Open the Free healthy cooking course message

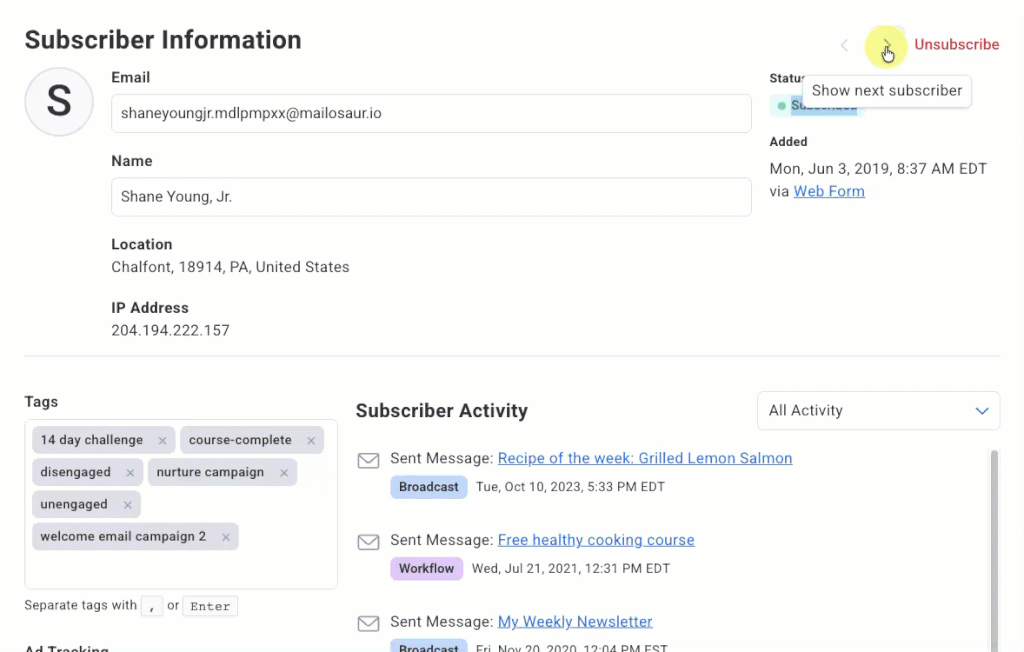pyautogui.click(x=595, y=539)
